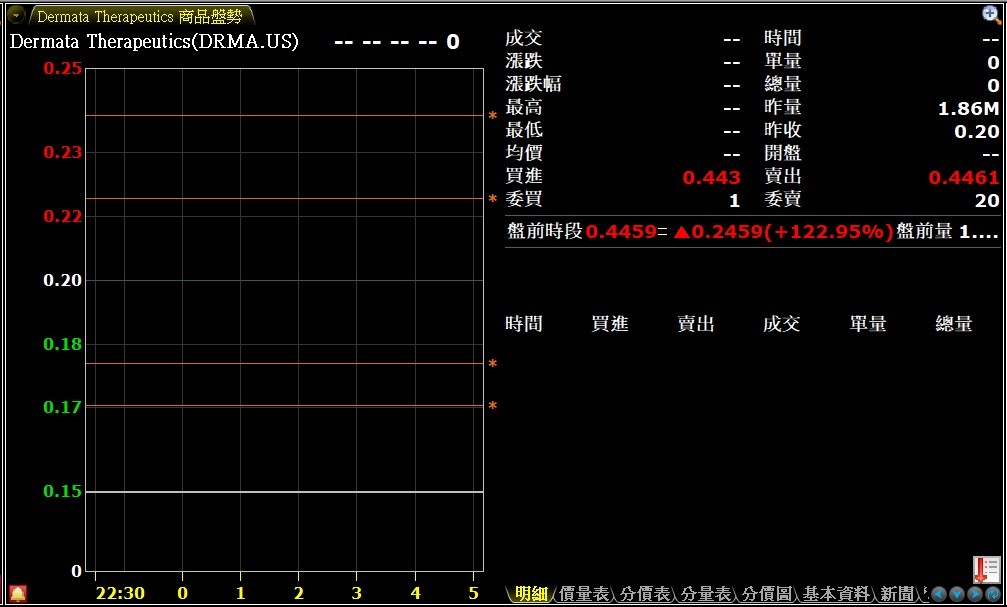The image size is (1007, 607).
Task: Click the 委賣 quantity 20
Action: pos(987,200)
